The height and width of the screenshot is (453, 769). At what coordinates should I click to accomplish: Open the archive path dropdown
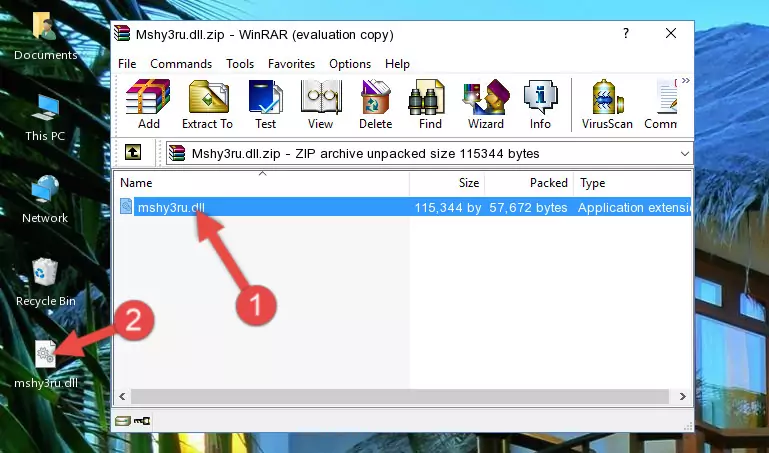click(685, 154)
